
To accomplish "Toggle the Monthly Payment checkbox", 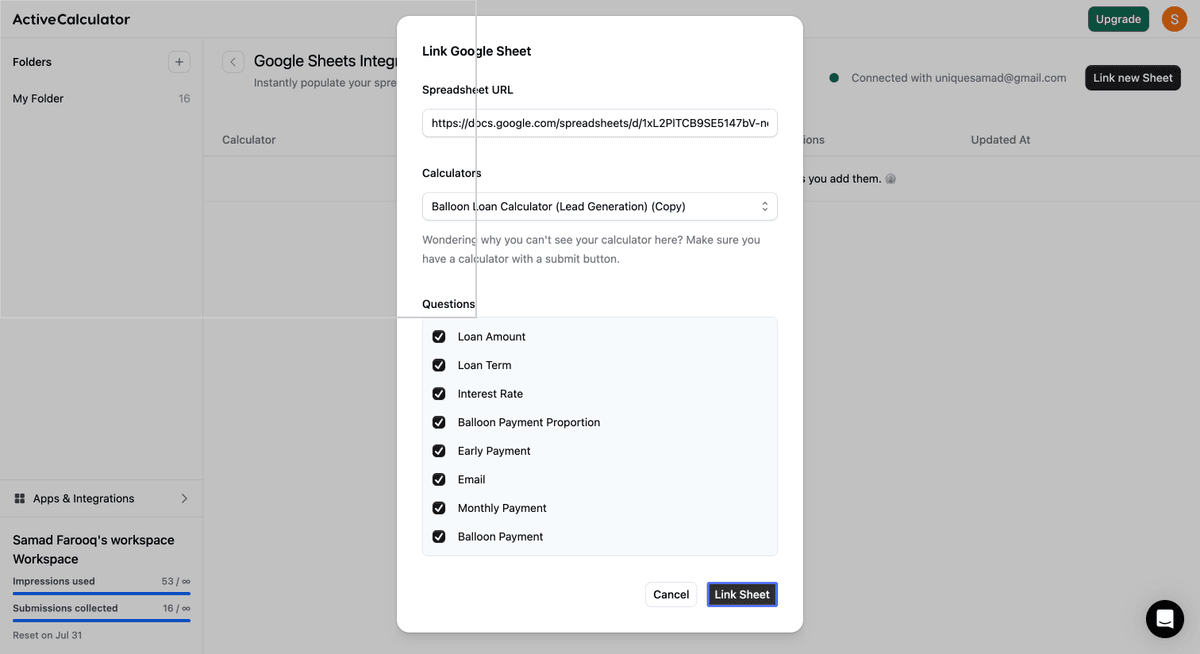I will click(x=438, y=508).
